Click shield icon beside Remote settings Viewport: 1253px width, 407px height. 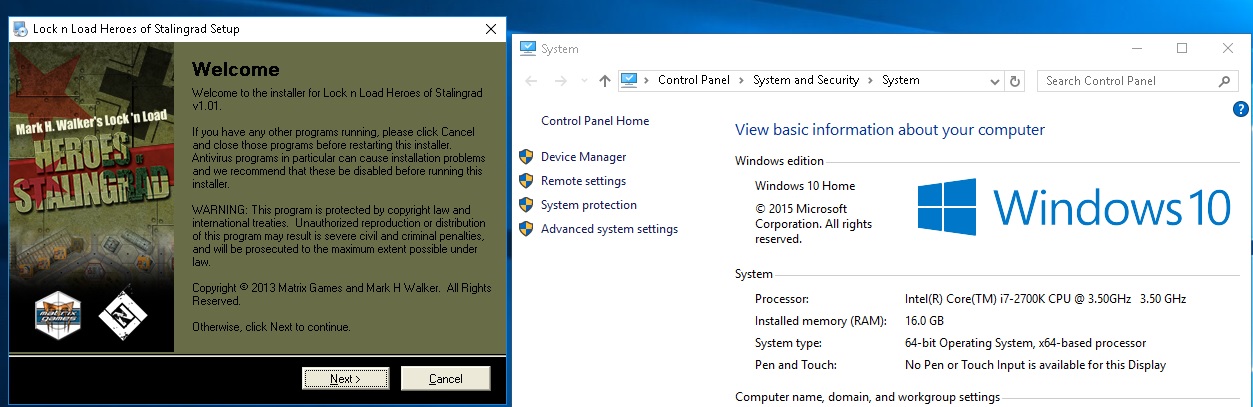525,180
